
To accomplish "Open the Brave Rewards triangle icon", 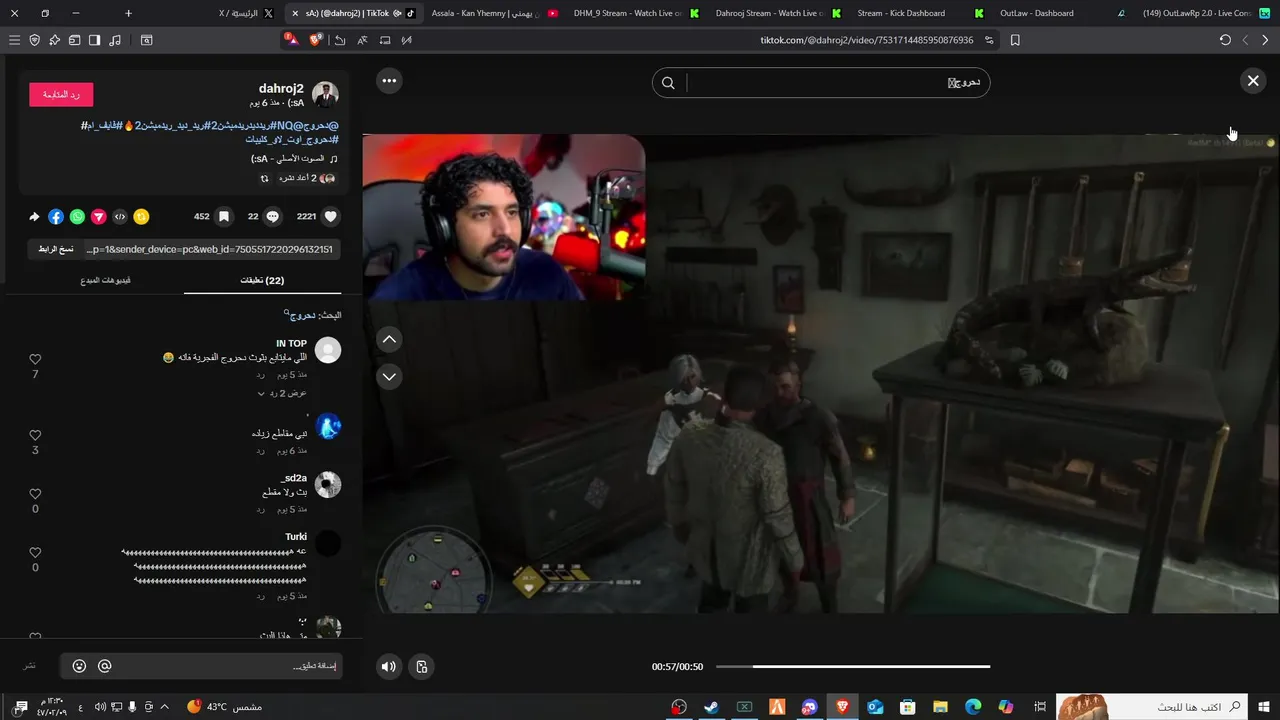I will tap(291, 40).
